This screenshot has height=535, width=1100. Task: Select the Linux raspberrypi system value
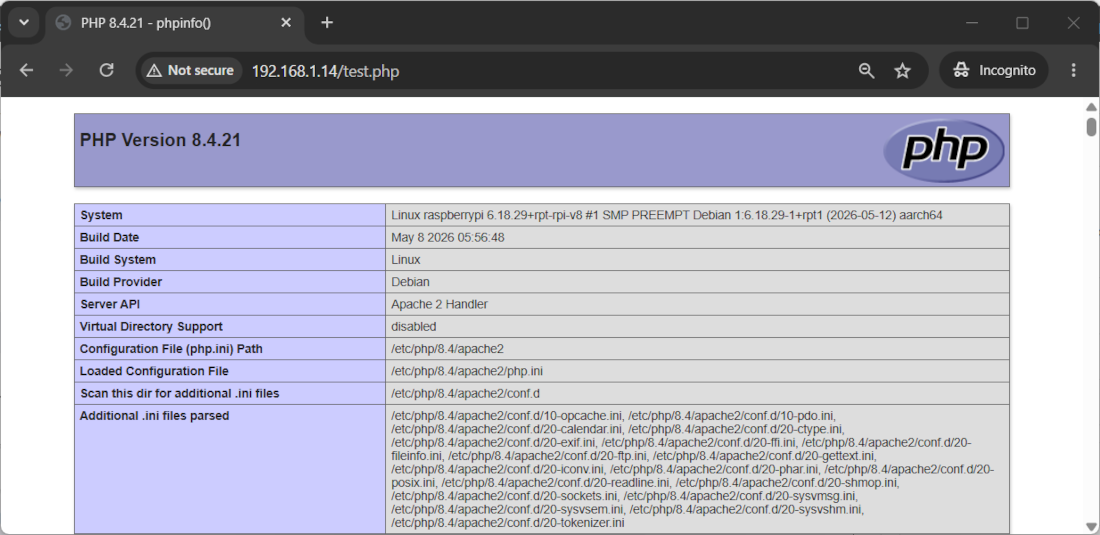click(666, 215)
